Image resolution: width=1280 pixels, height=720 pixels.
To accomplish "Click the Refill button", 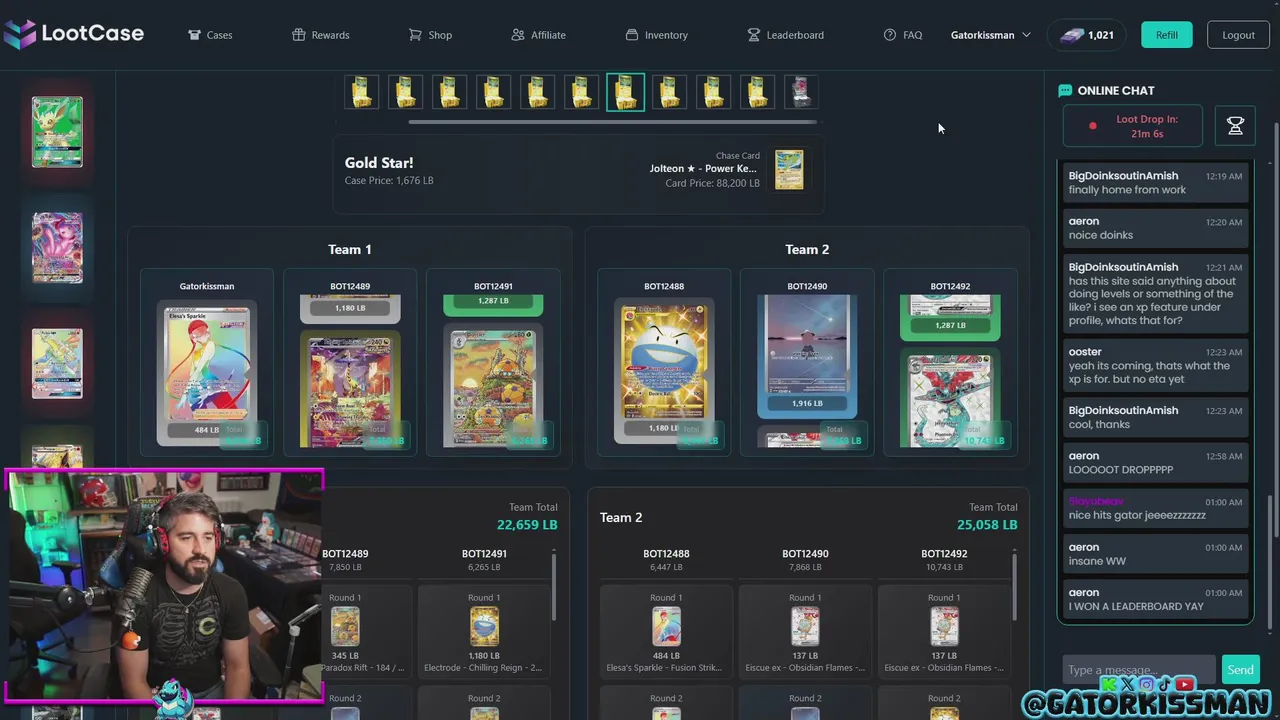I will 1166,35.
